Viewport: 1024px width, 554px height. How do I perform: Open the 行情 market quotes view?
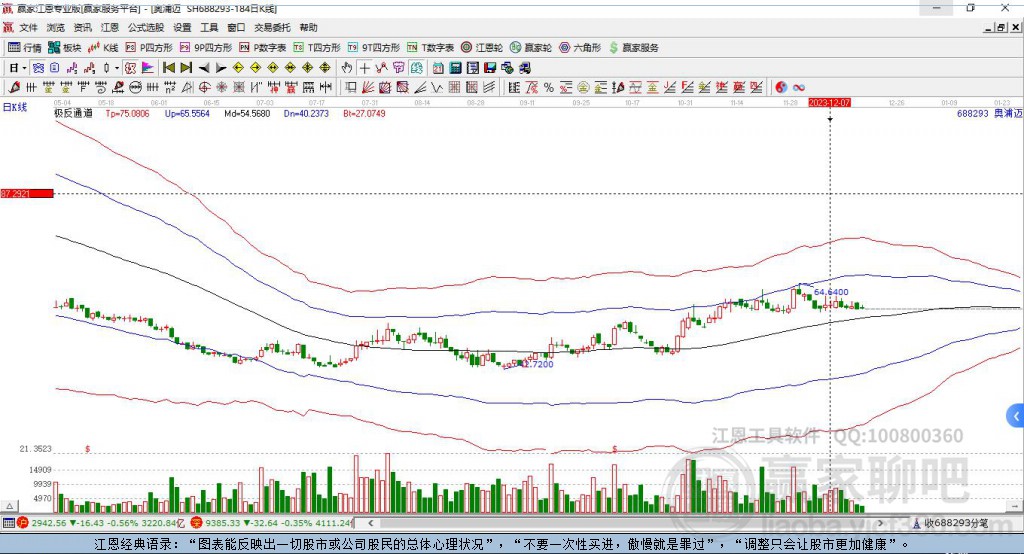coord(25,47)
